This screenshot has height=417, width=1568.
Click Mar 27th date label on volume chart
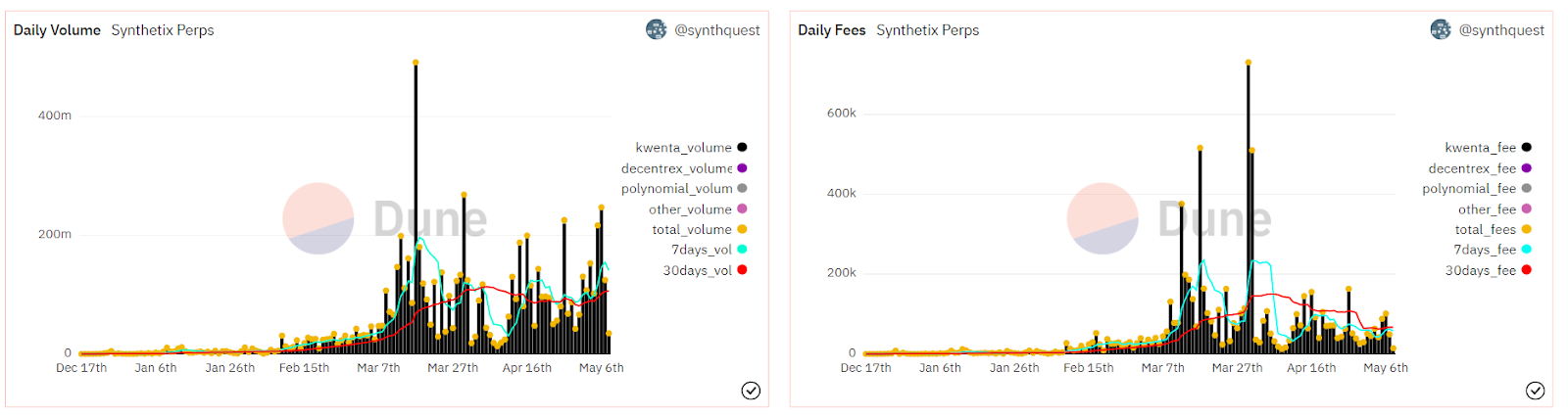(453, 368)
